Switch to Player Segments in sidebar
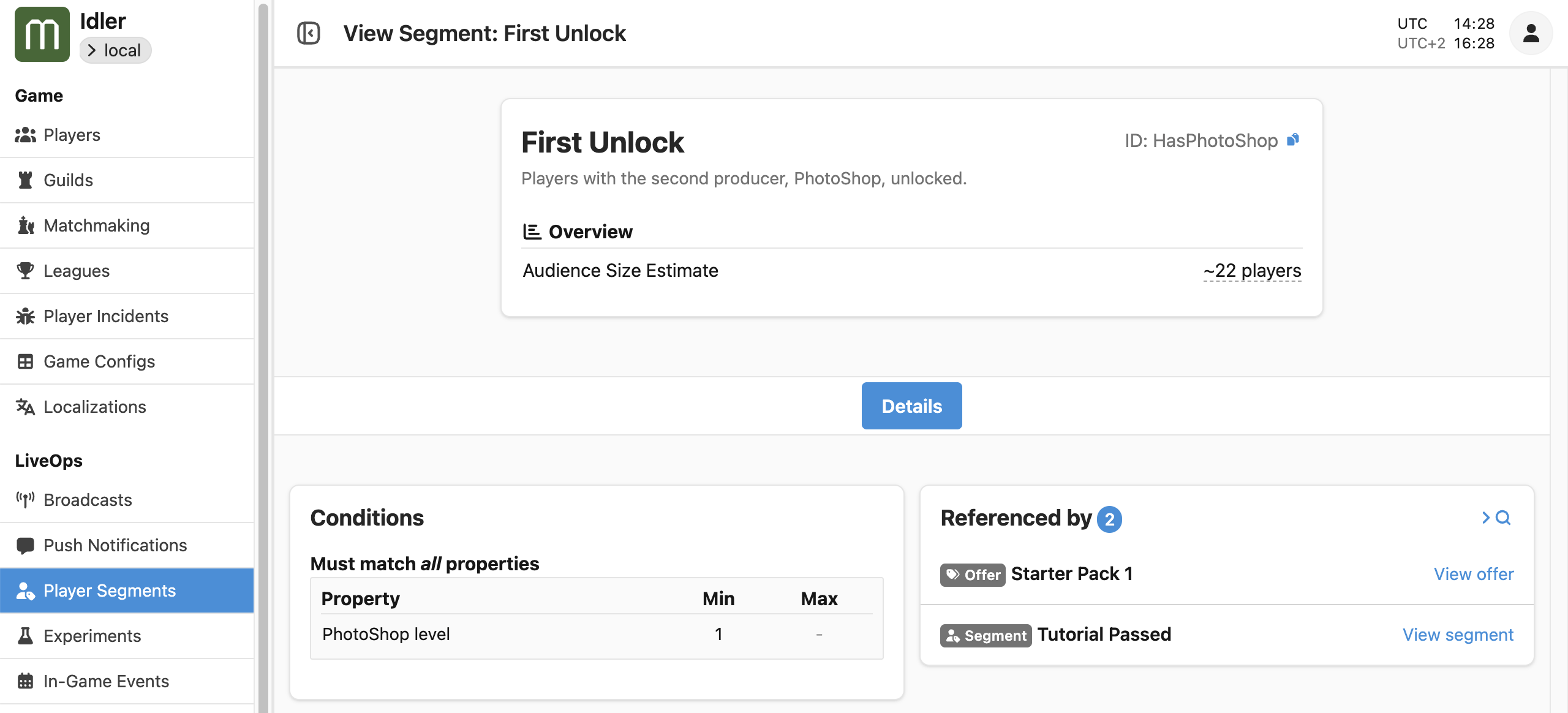This screenshot has height=713, width=1568. 110,590
